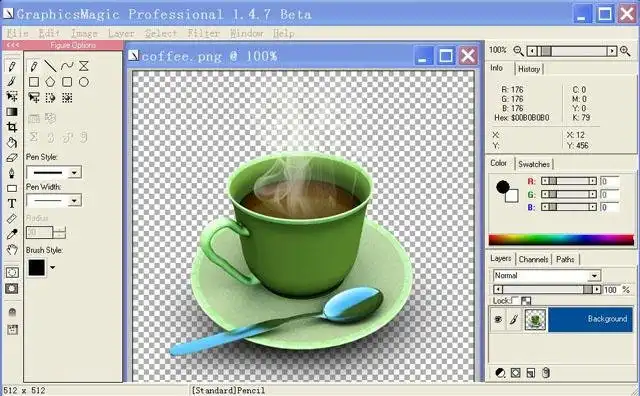640x396 pixels.
Task: Select the Pencil tool in the left toolbar
Action: (x=12, y=66)
